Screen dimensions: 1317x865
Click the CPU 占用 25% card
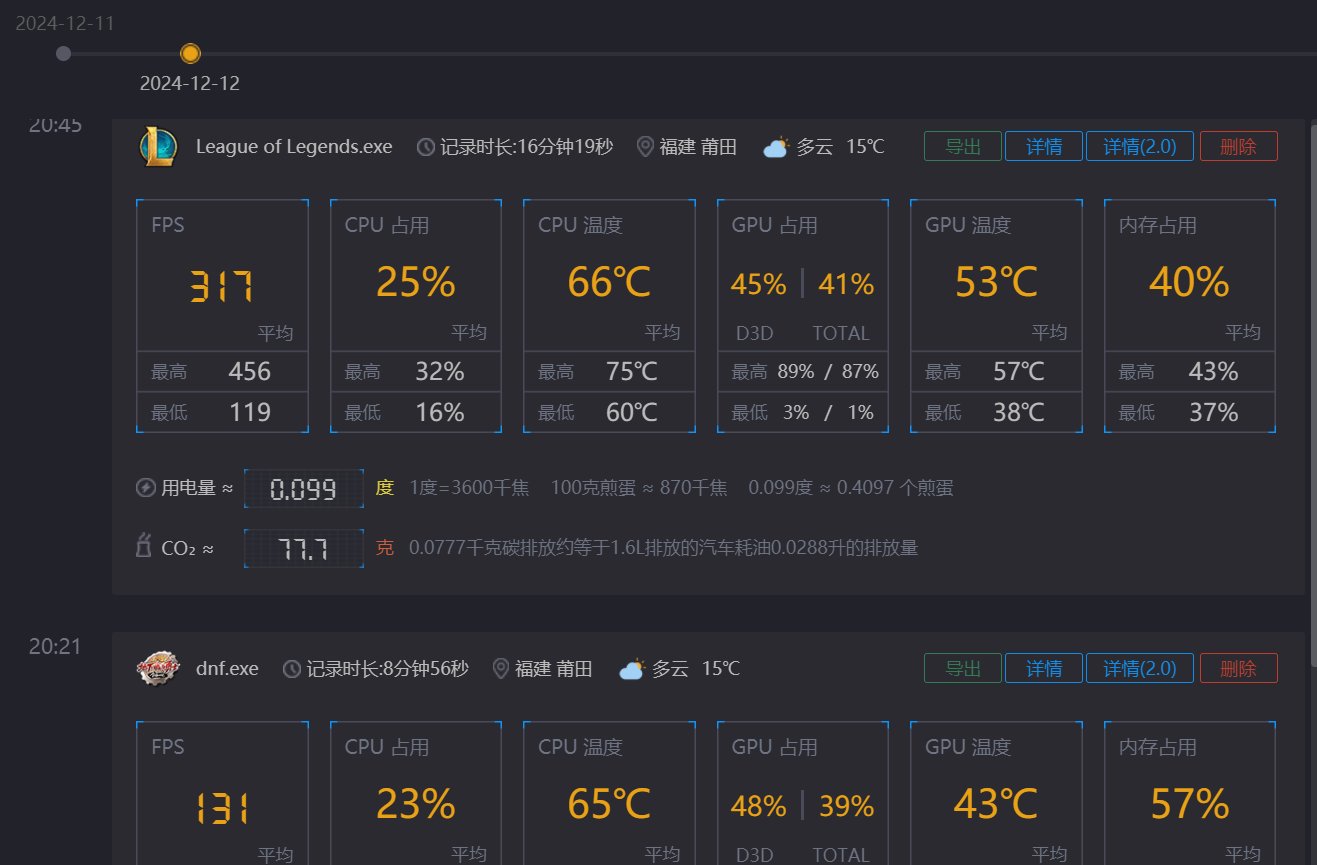[416, 316]
